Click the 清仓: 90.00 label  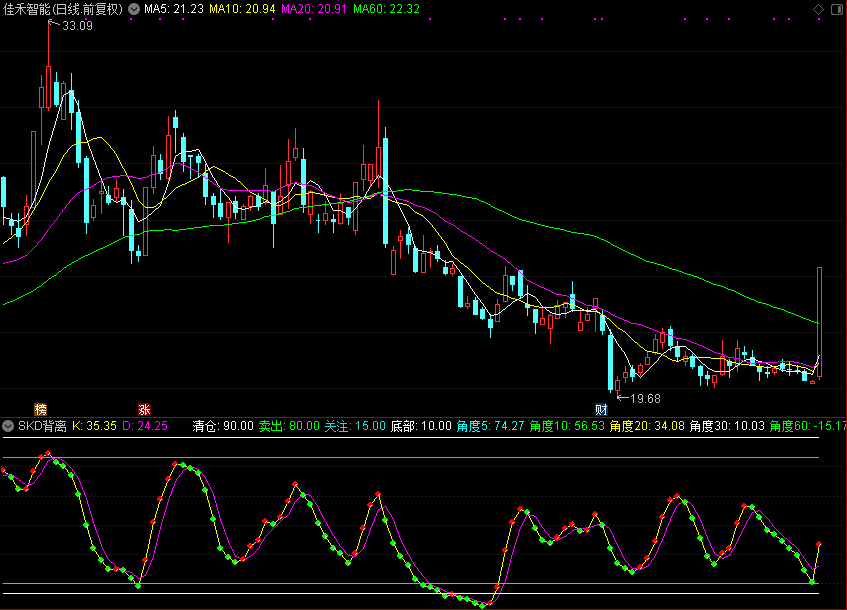tap(223, 426)
